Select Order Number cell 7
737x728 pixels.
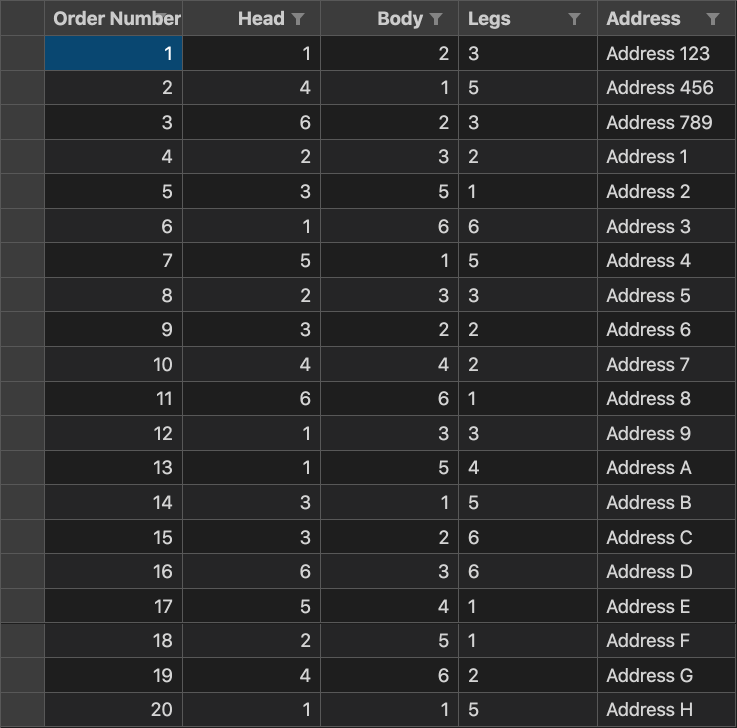click(114, 260)
